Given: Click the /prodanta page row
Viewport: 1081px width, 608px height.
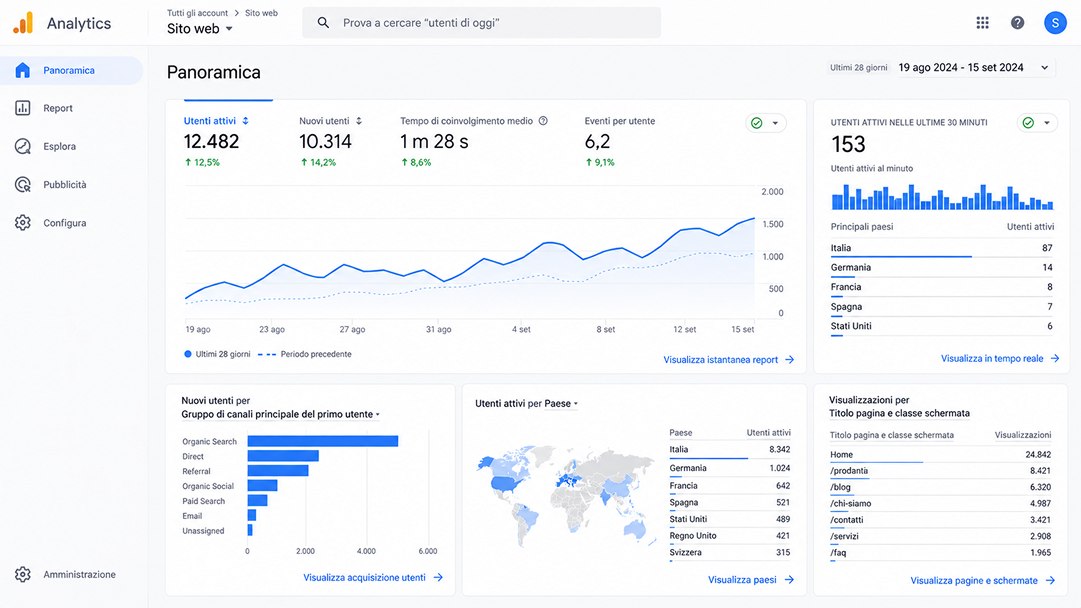Looking at the screenshot, I should 940,471.
